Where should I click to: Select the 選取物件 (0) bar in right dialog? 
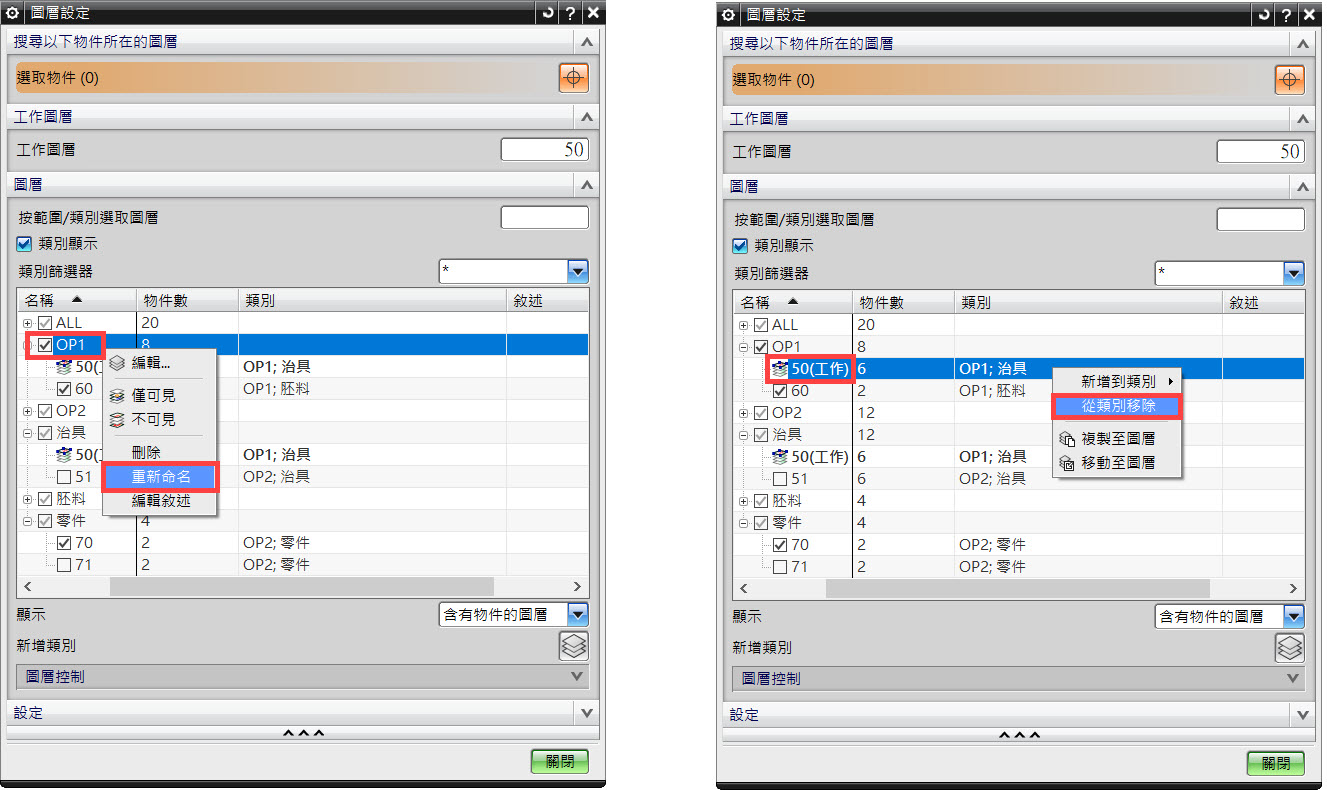point(1000,79)
